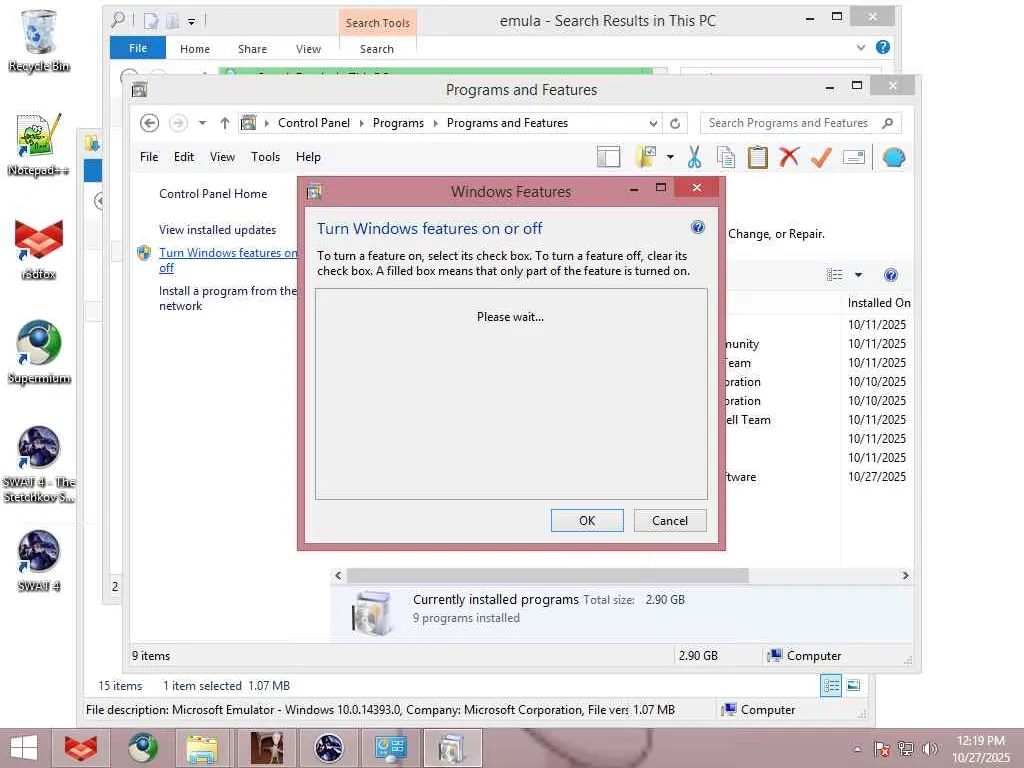Click inside the Search Programs and Features box
1024x768 pixels.
788,123
